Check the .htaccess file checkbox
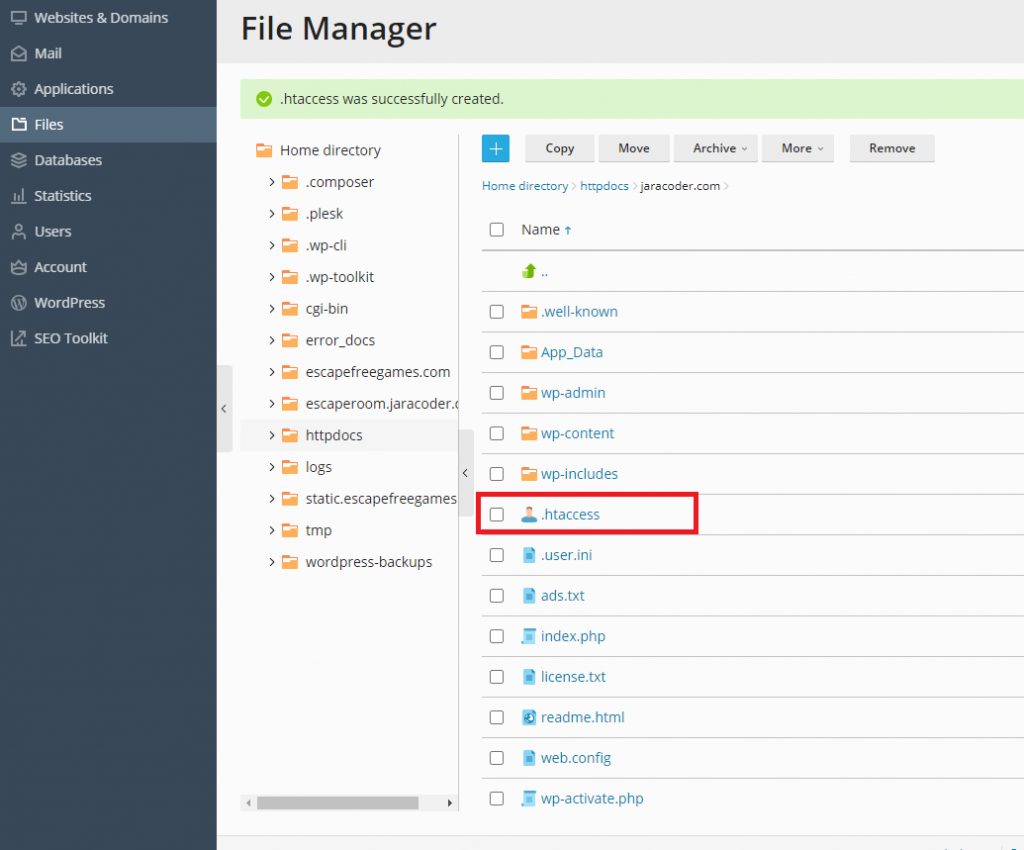1024x850 pixels. pyautogui.click(x=496, y=515)
